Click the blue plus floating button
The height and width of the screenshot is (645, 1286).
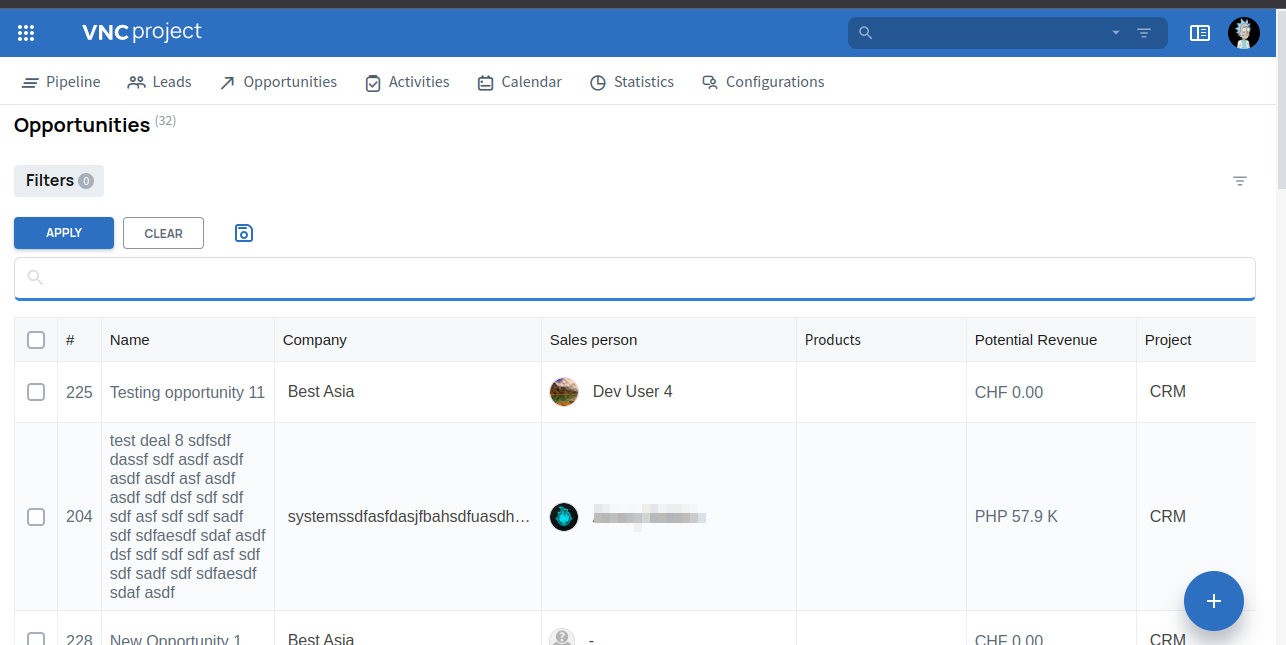(1213, 601)
